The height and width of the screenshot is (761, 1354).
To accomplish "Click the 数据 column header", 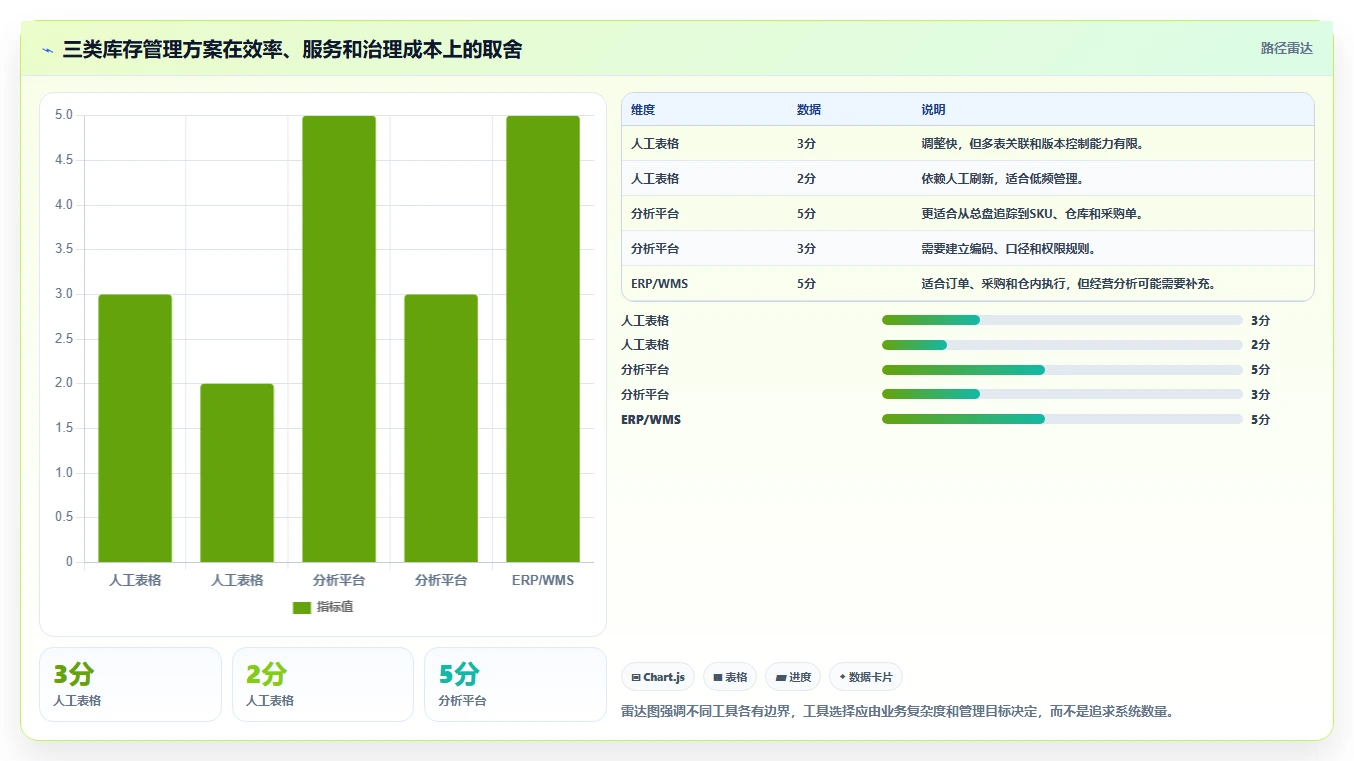I will [x=809, y=110].
